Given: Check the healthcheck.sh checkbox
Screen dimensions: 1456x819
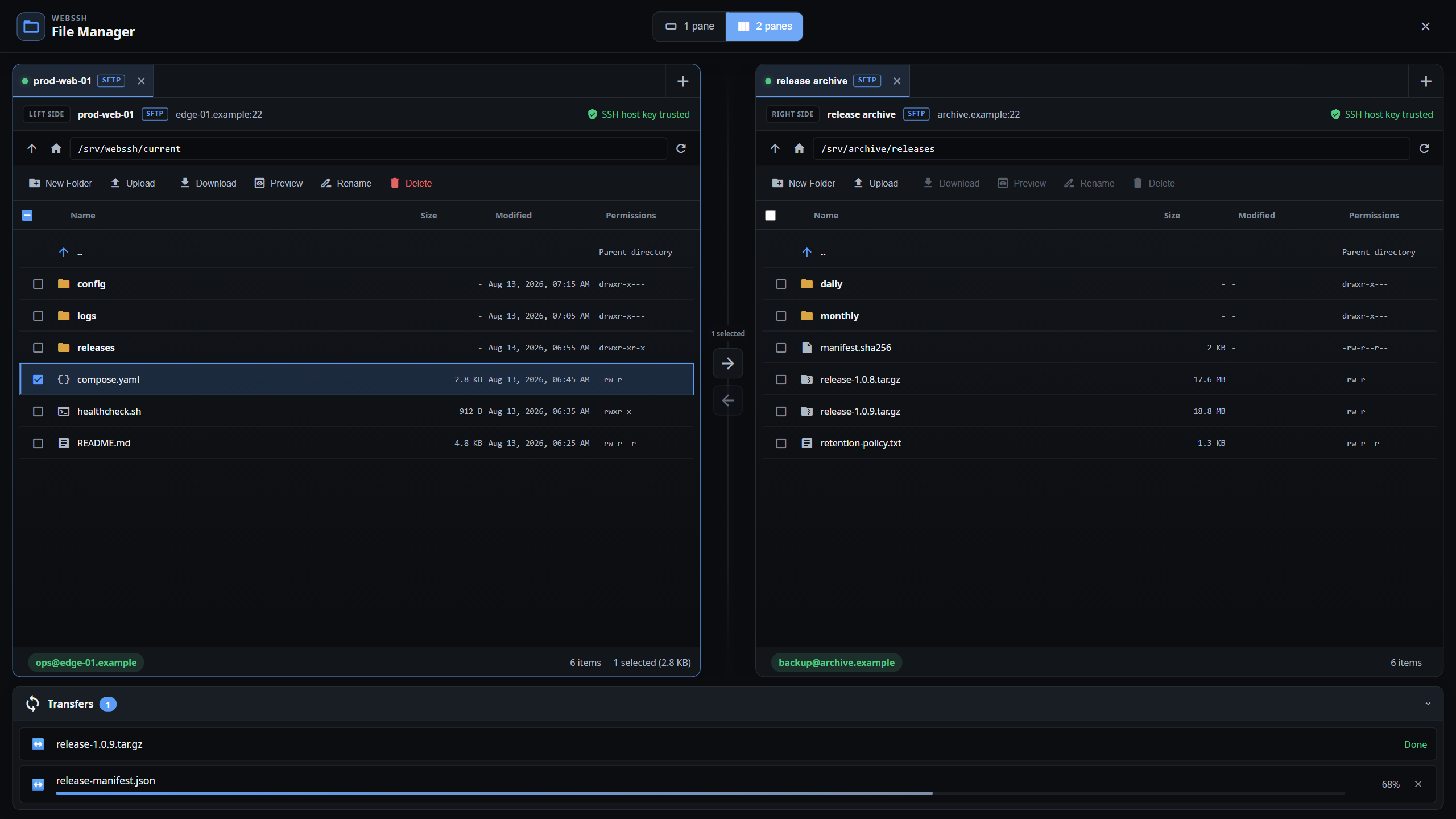Looking at the screenshot, I should pyautogui.click(x=38, y=411).
